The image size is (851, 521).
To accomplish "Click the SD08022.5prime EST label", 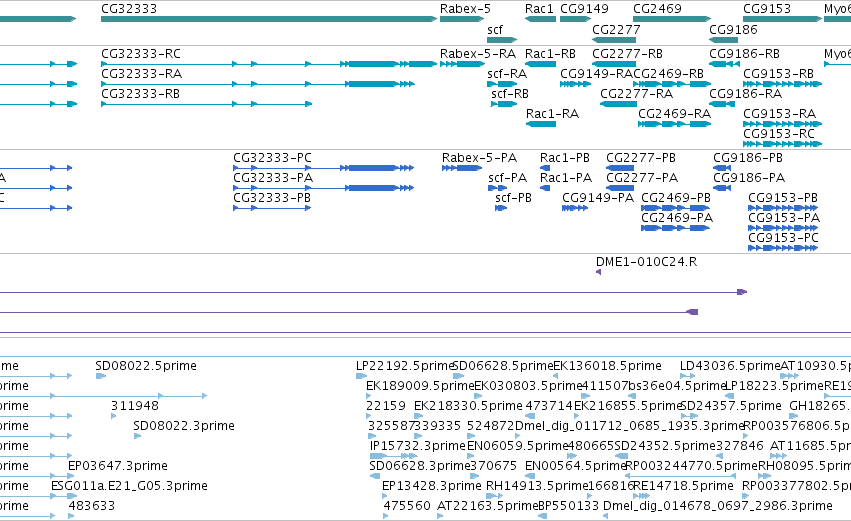I will 146,366.
